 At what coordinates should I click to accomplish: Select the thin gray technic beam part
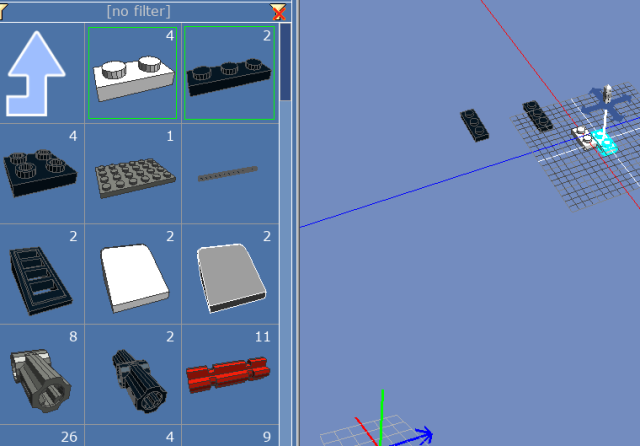[x=228, y=173]
